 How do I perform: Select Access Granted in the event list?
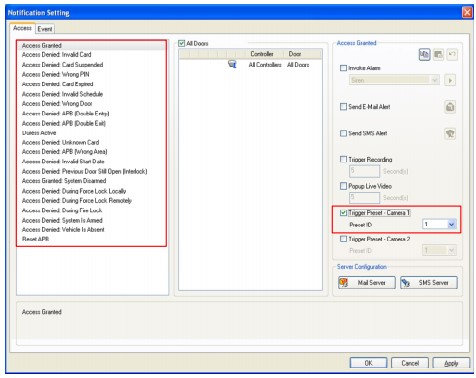(91, 45)
